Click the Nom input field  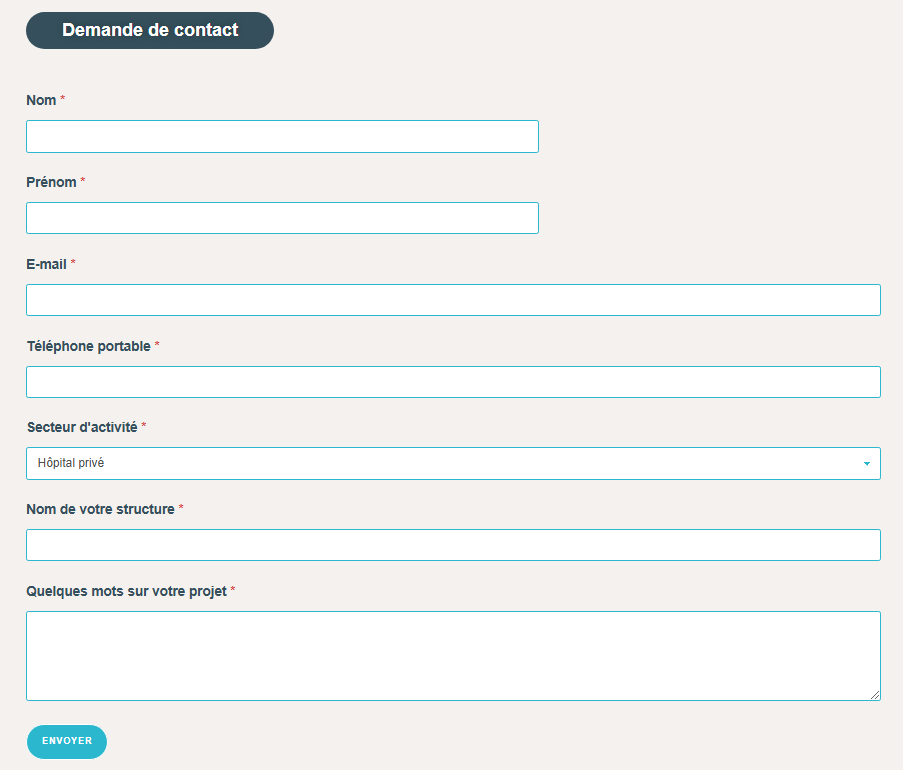(x=282, y=136)
